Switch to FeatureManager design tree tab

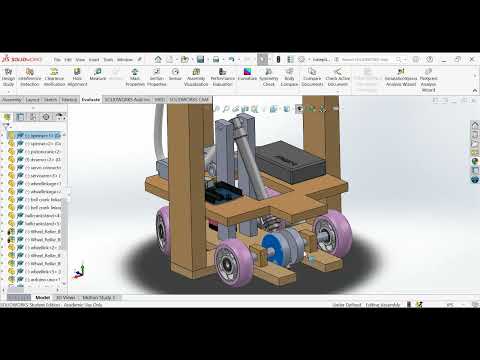[x=7, y=117]
